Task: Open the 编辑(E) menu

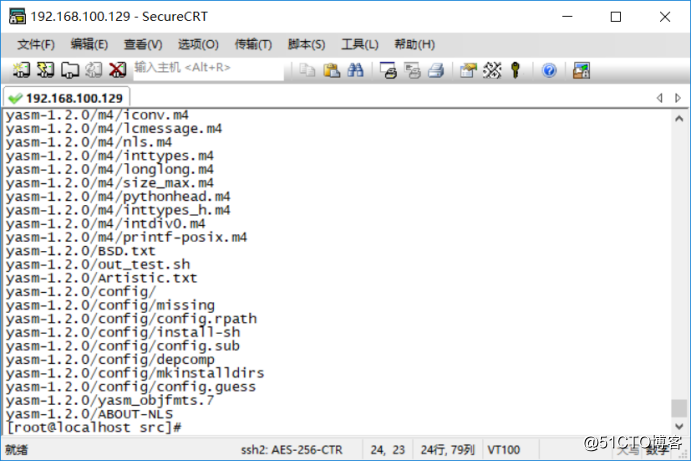Action: tap(89, 44)
